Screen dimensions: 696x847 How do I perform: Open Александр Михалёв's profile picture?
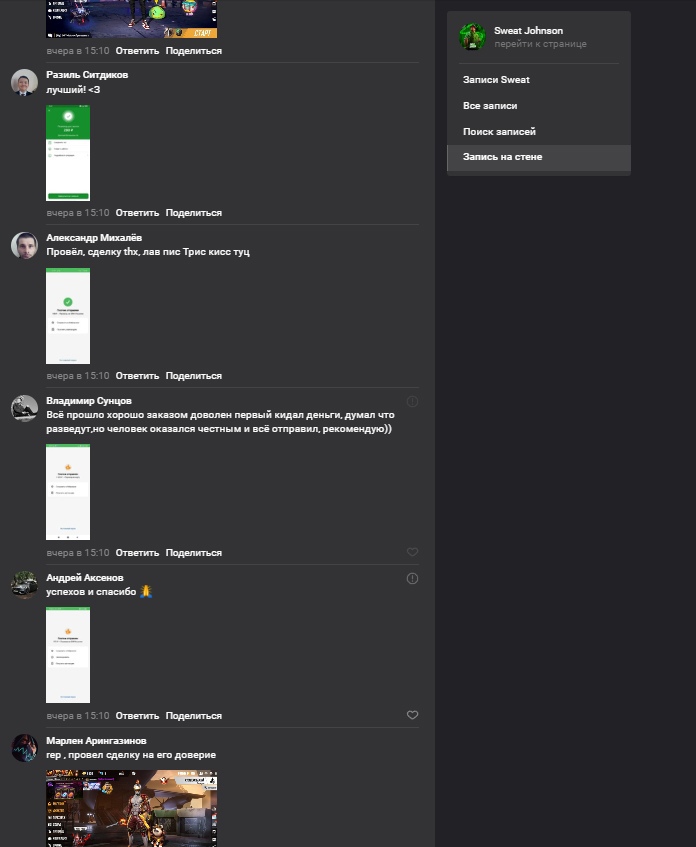coord(24,245)
